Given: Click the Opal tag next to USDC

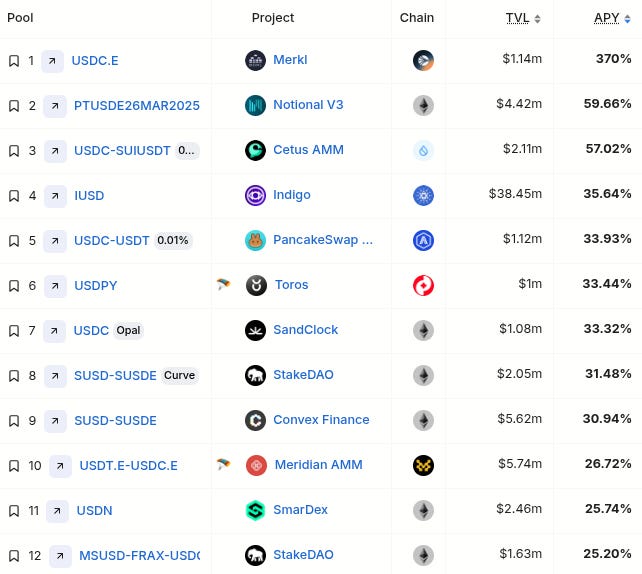Looking at the screenshot, I should [128, 331].
